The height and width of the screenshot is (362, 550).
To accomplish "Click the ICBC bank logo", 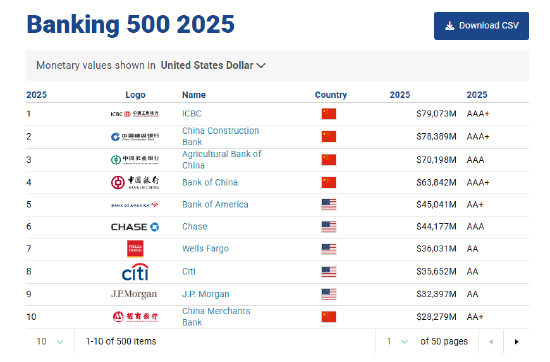I will [x=135, y=114].
